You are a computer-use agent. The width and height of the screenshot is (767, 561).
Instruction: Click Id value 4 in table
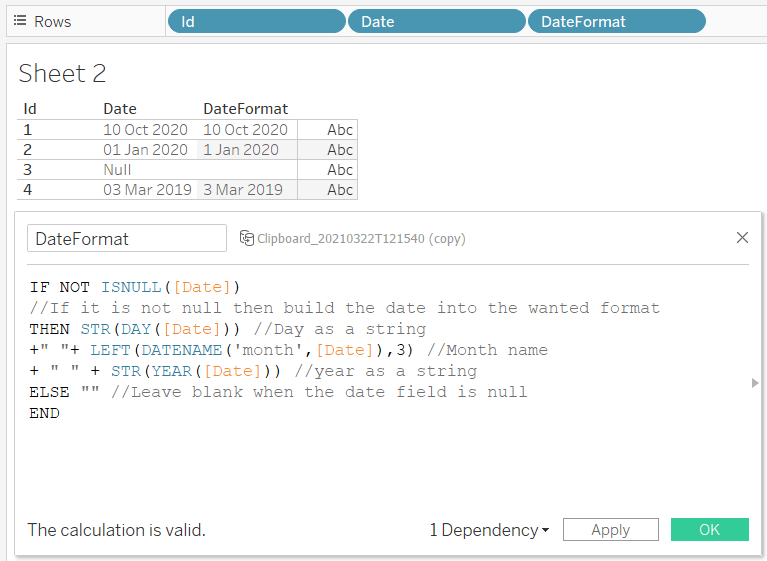pyautogui.click(x=27, y=190)
